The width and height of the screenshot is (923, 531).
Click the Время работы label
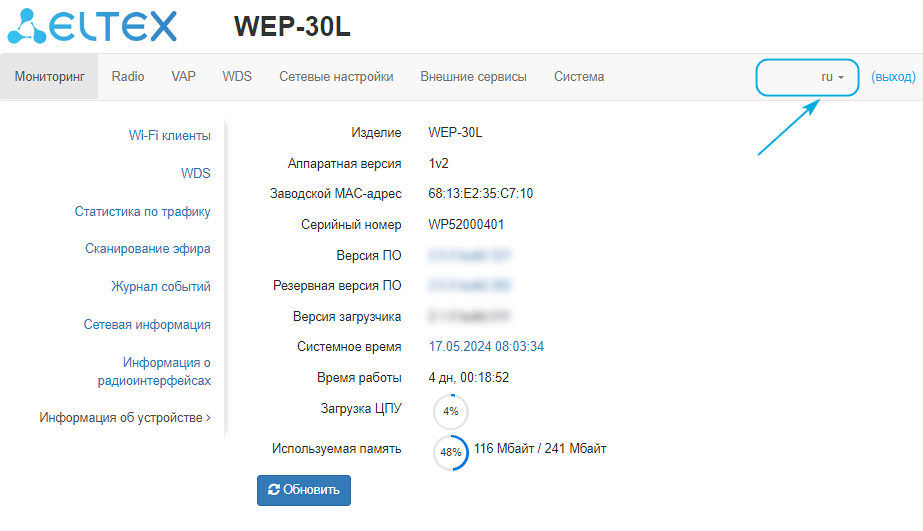pos(359,377)
